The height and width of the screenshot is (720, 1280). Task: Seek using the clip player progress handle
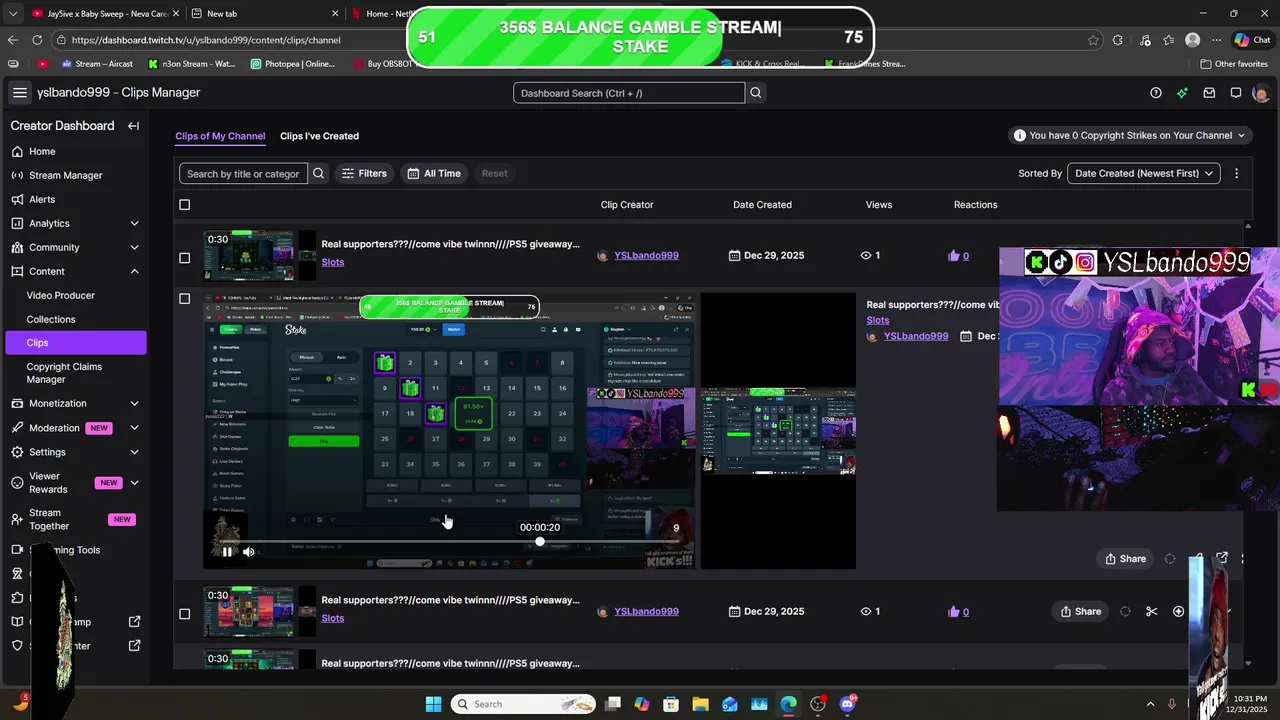click(x=540, y=542)
